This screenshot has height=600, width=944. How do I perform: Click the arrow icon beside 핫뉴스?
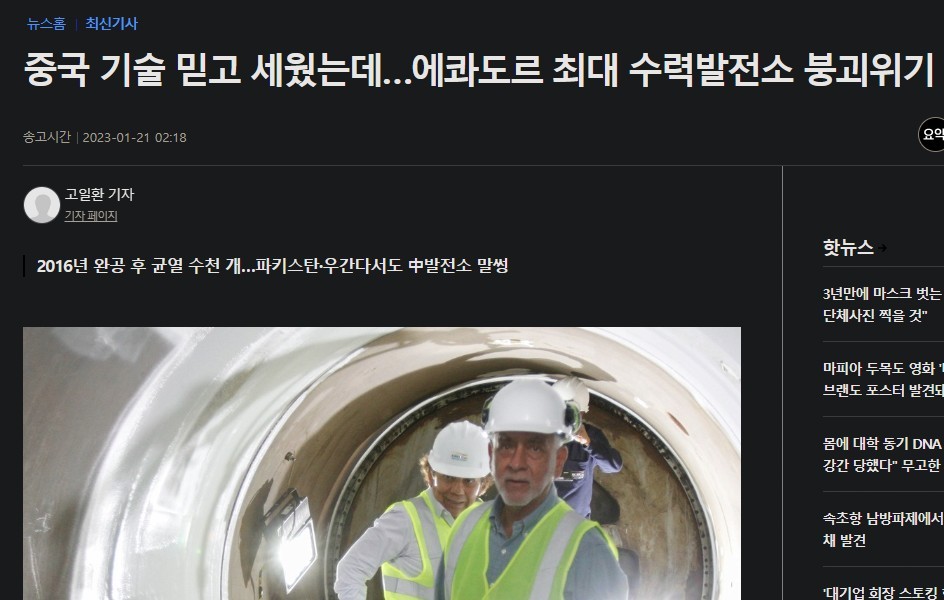883,247
